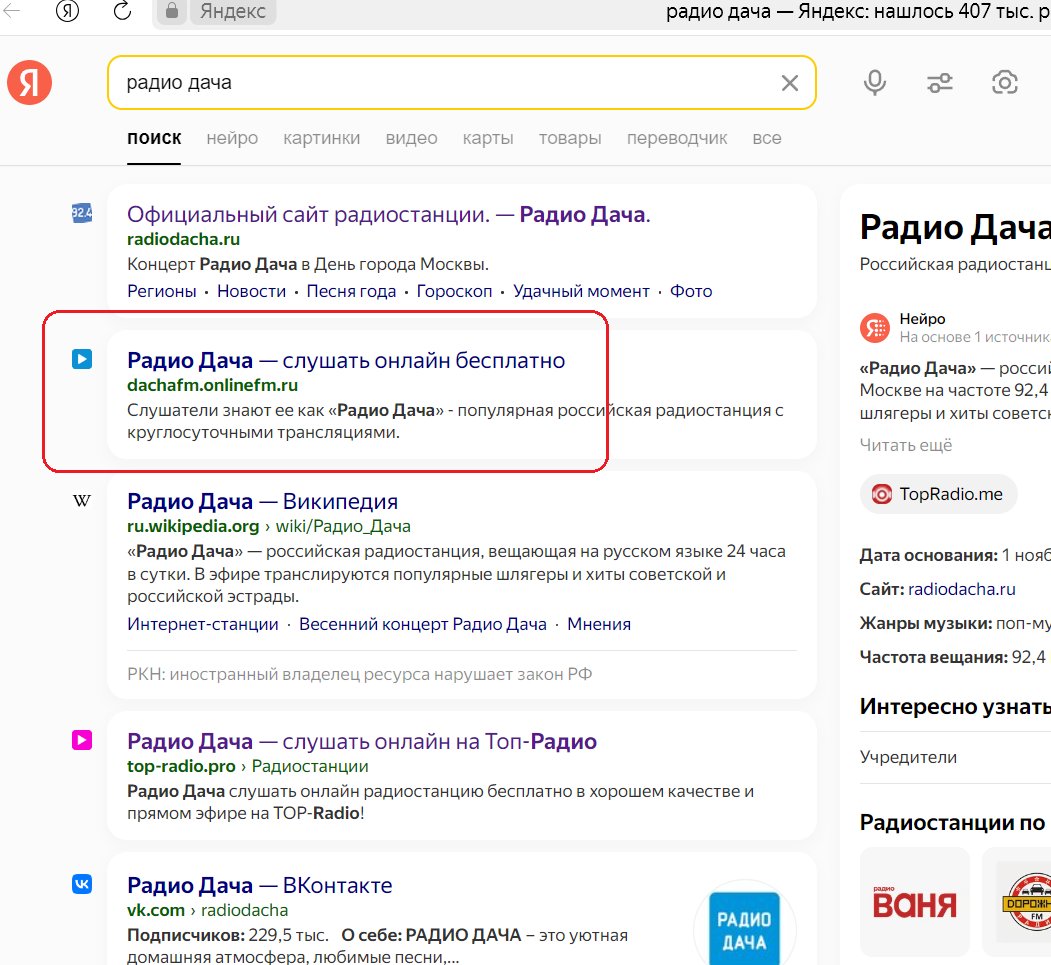1051x965 pixels.
Task: Start voice search with microphone icon
Action: coord(874,82)
